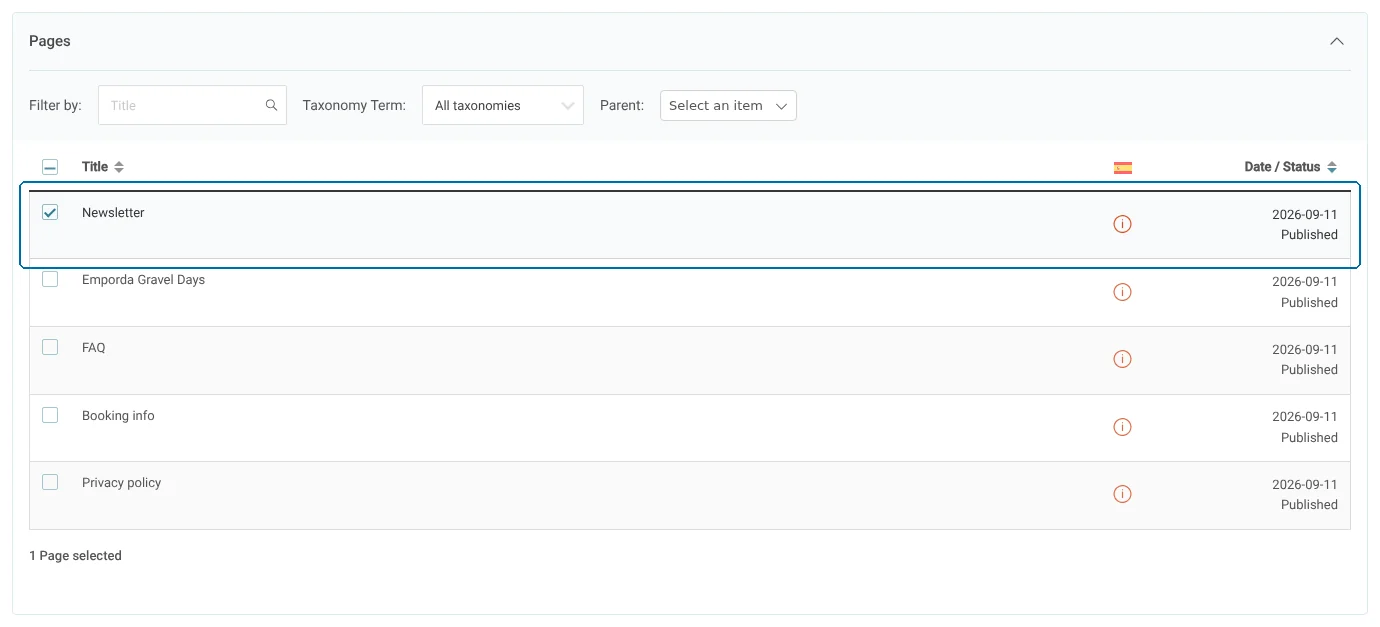Check the Privacy policy checkbox

click(50, 482)
